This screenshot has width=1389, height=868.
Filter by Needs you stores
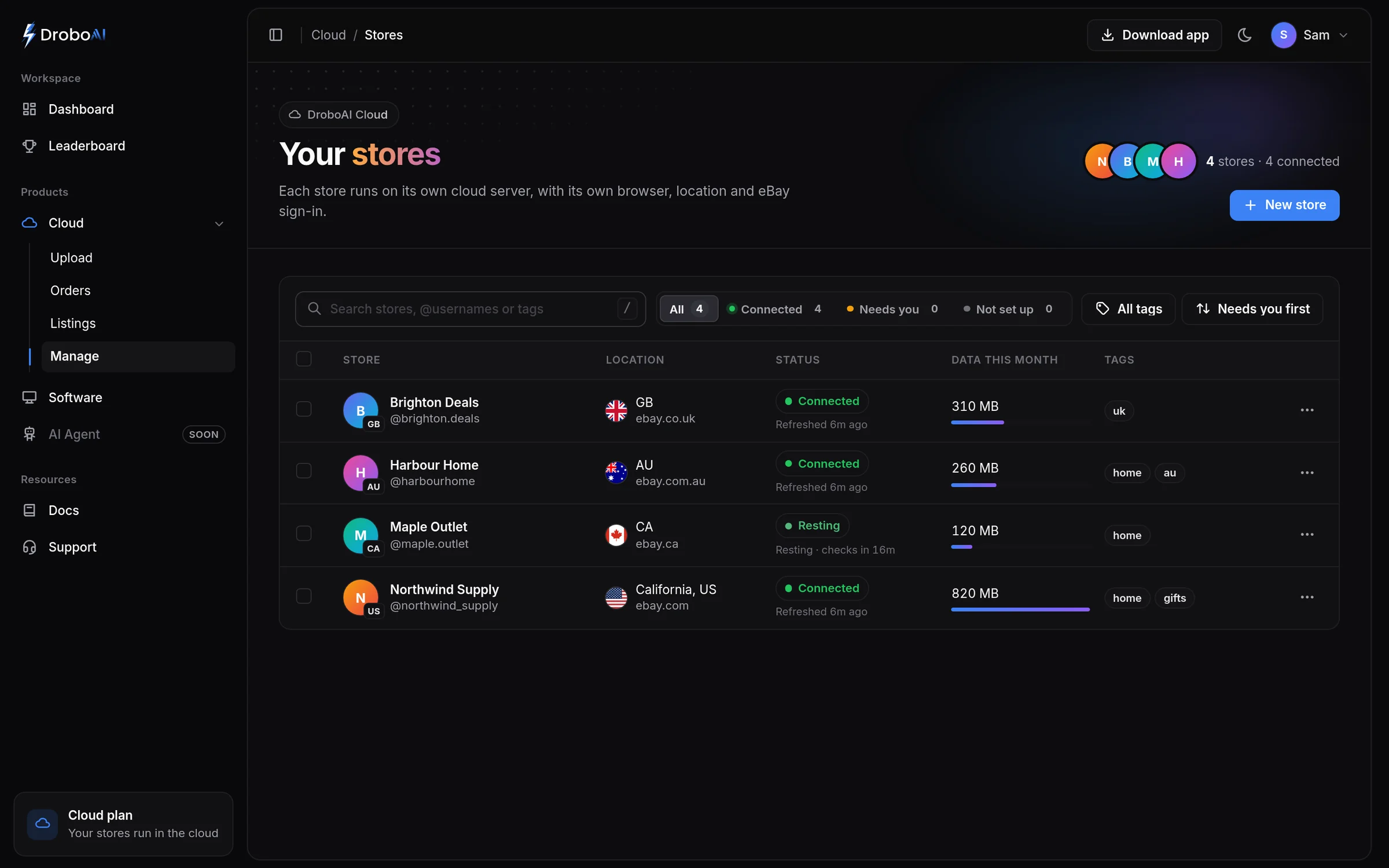tap(892, 309)
